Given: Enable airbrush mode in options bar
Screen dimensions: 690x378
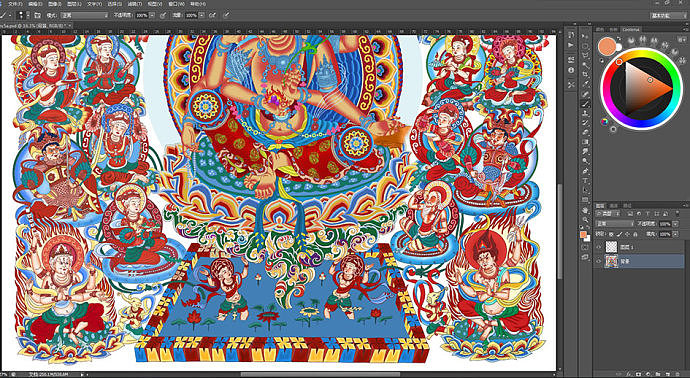Looking at the screenshot, I should click(212, 15).
